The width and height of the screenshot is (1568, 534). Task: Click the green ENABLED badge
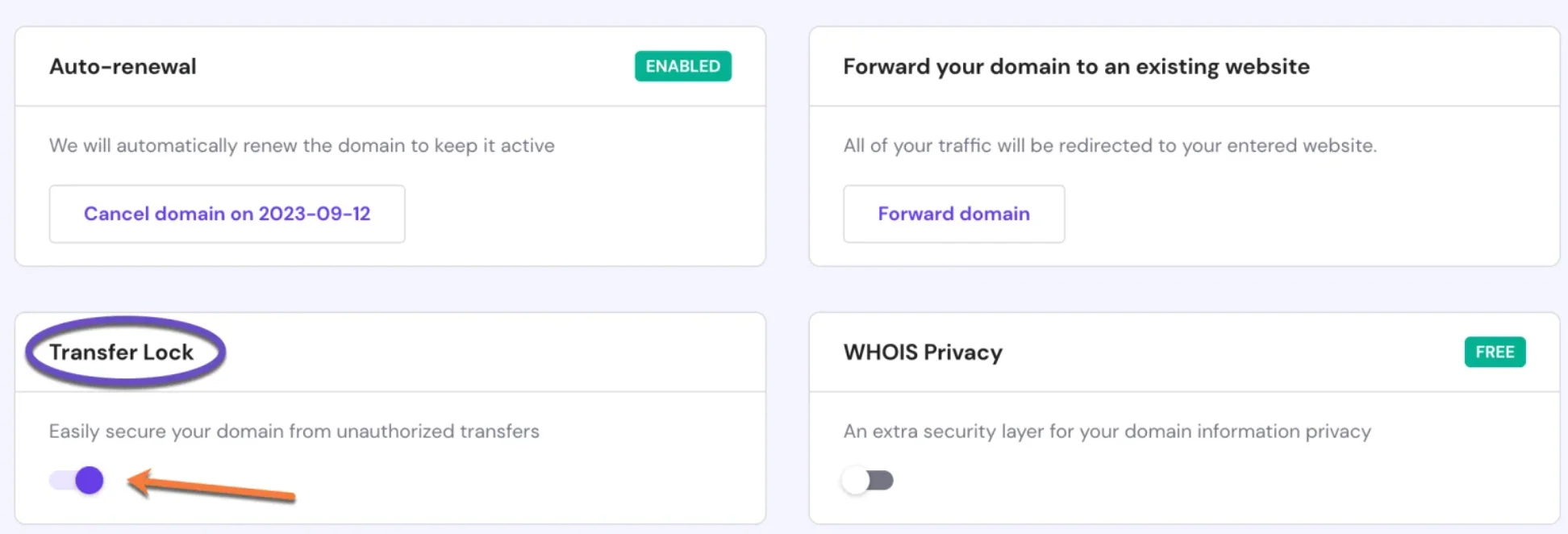(682, 66)
